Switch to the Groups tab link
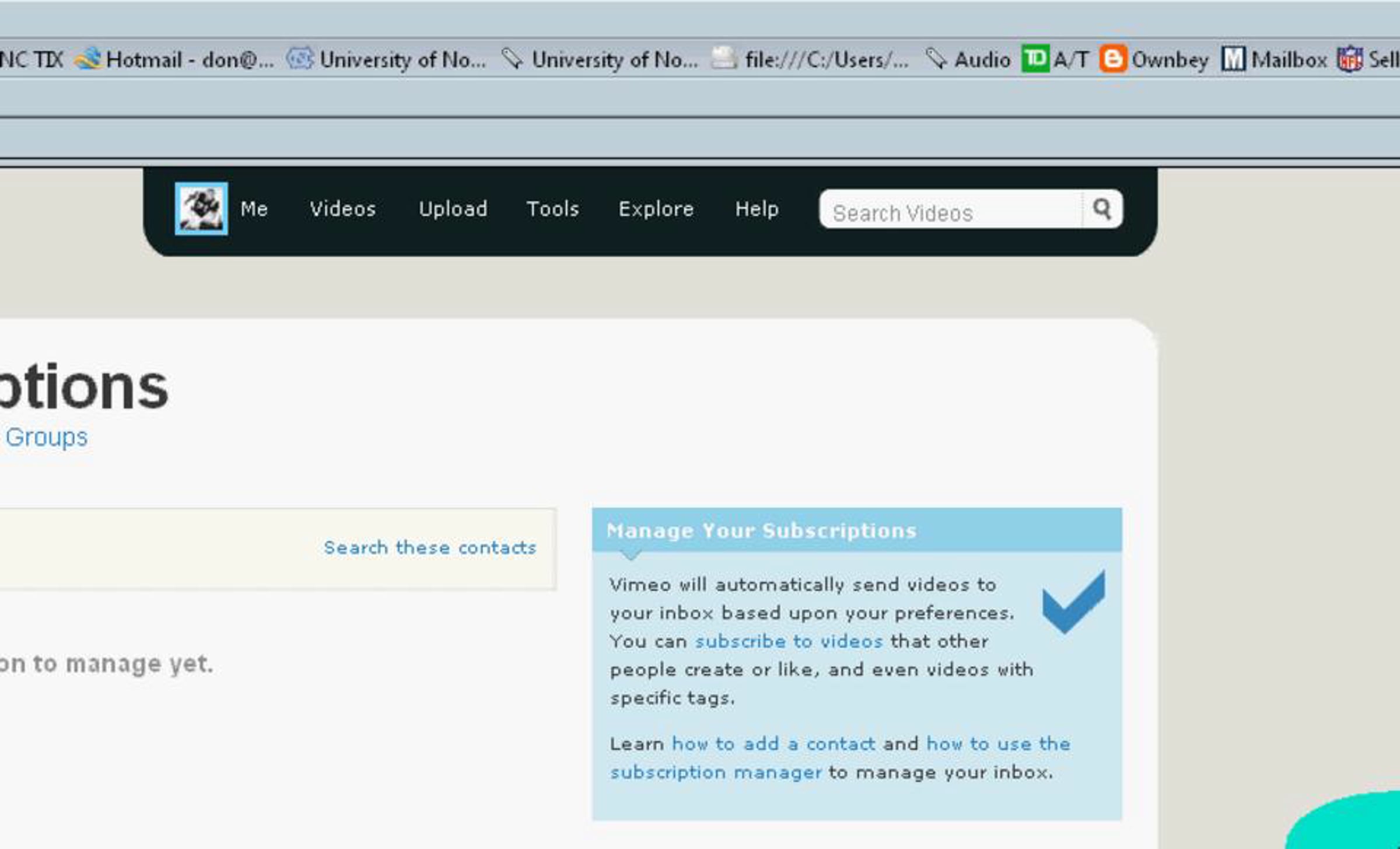Screen dimensions: 1400x849 [x=47, y=437]
